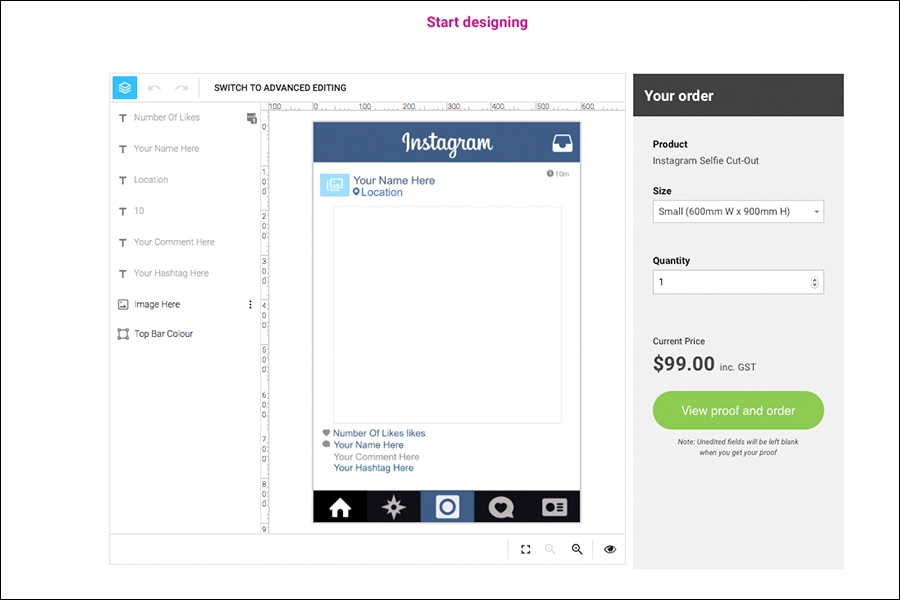
Task: Click View proof and order button
Action: 738,411
